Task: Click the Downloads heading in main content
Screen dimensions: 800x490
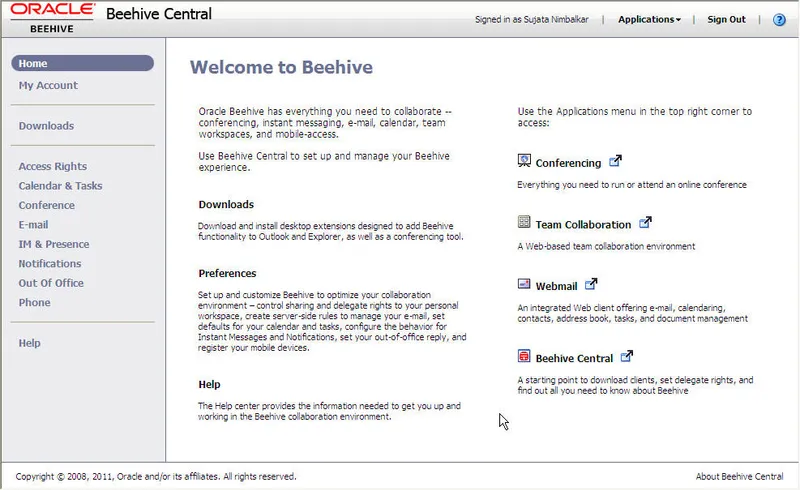Action: [226, 204]
